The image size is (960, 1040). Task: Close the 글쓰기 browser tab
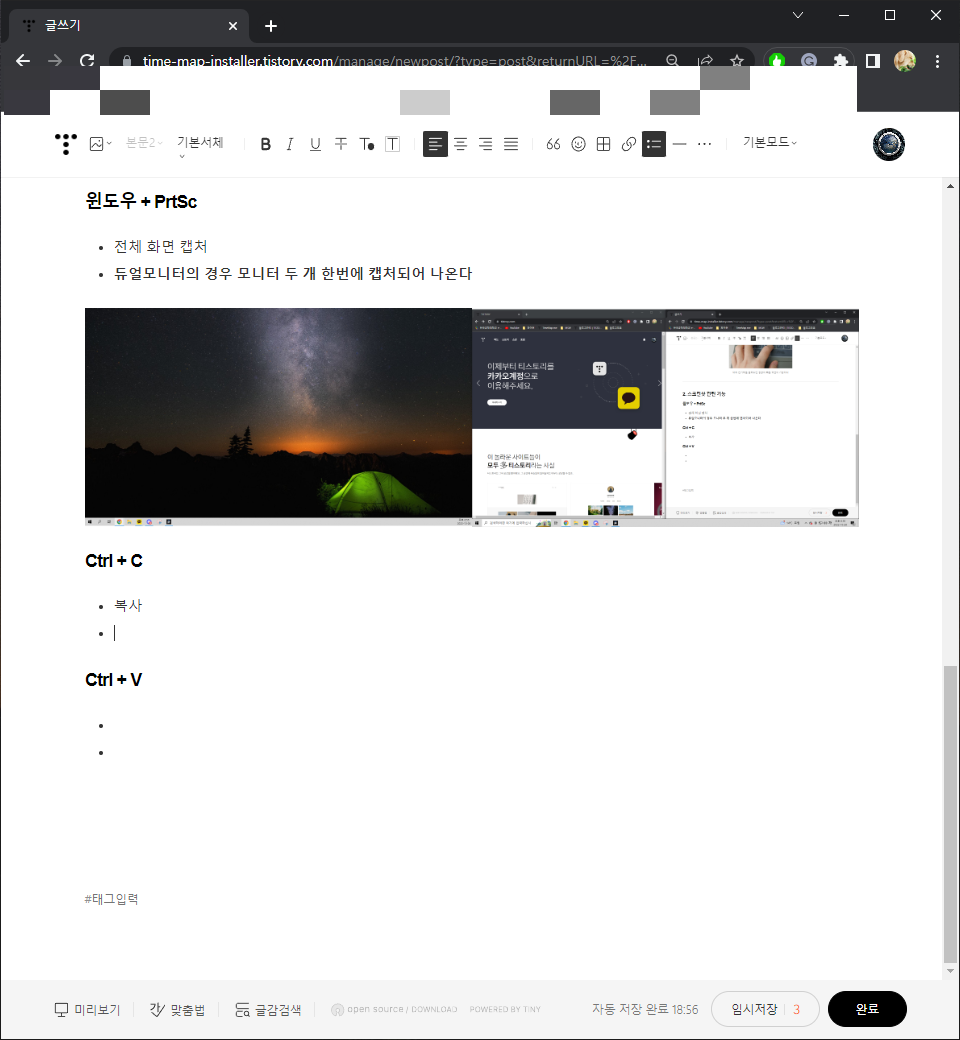[233, 26]
